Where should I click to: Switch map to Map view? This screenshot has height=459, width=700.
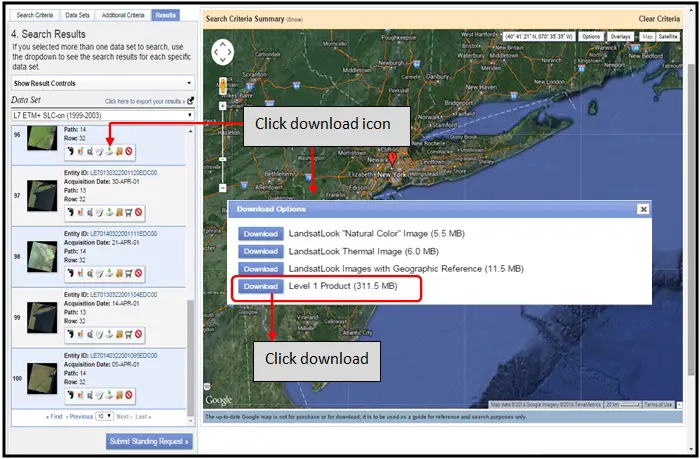click(647, 37)
